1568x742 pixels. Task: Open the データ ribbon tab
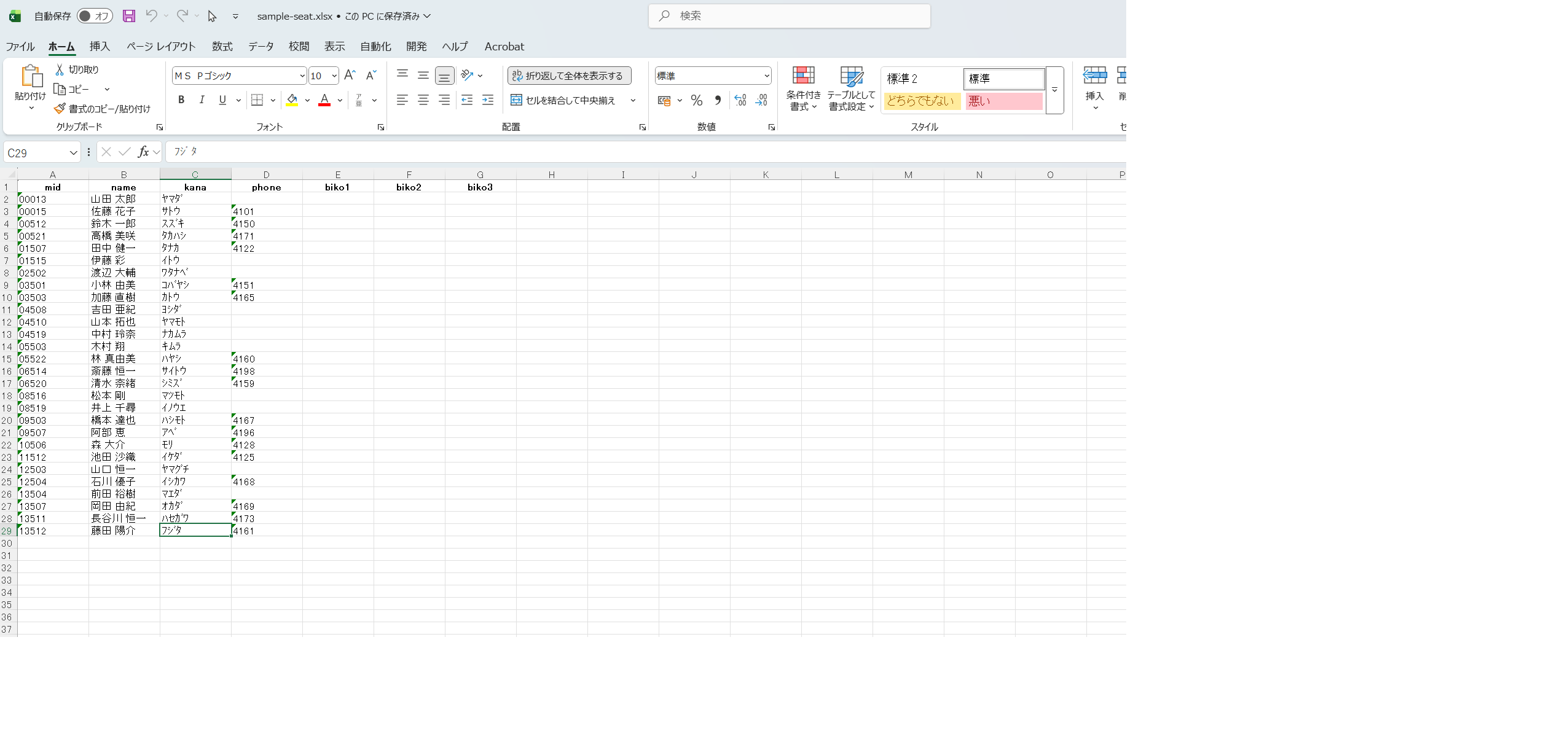coord(261,46)
